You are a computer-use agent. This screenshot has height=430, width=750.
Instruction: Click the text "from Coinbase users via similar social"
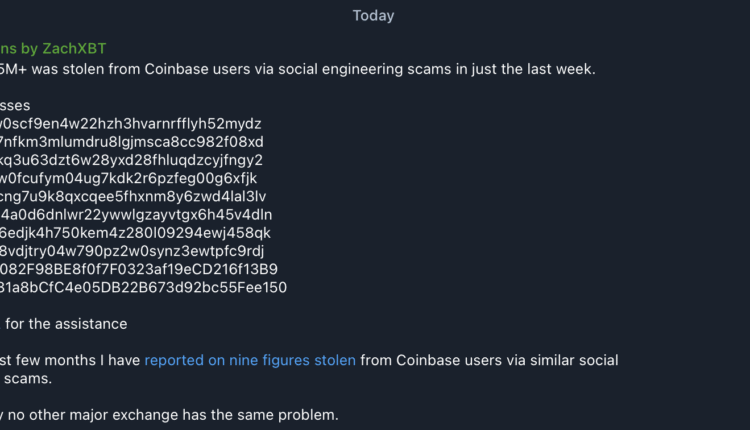(488, 360)
